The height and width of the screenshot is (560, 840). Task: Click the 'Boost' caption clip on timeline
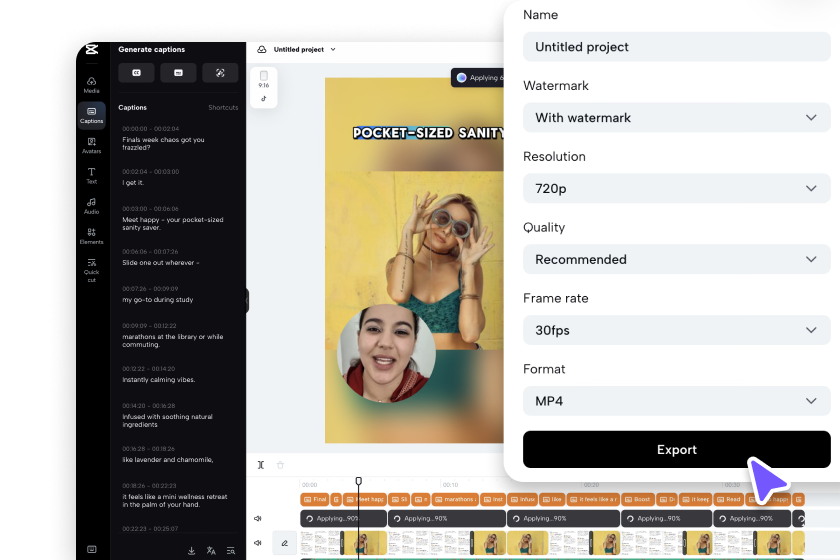click(638, 499)
